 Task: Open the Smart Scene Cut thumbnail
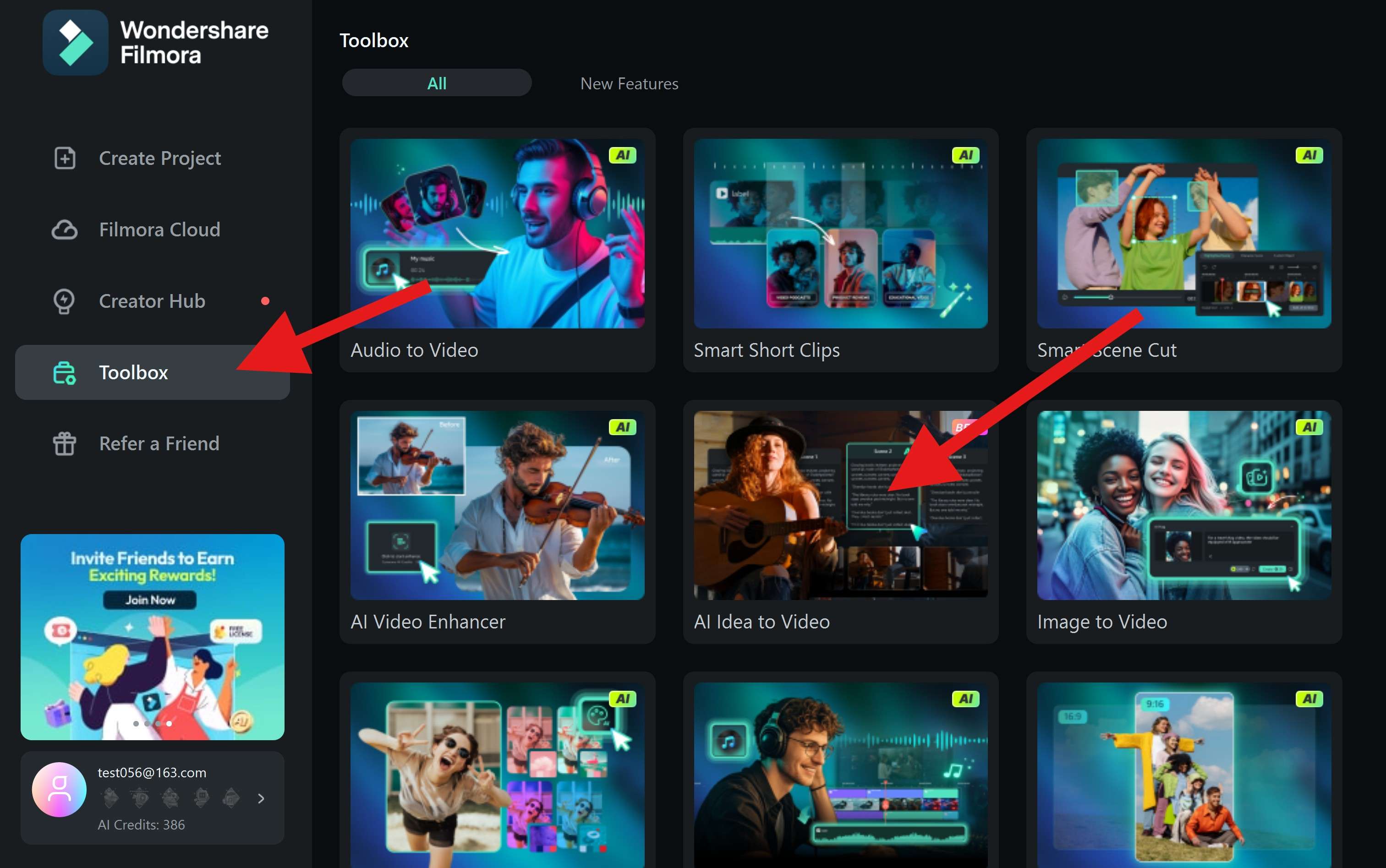tap(1184, 234)
